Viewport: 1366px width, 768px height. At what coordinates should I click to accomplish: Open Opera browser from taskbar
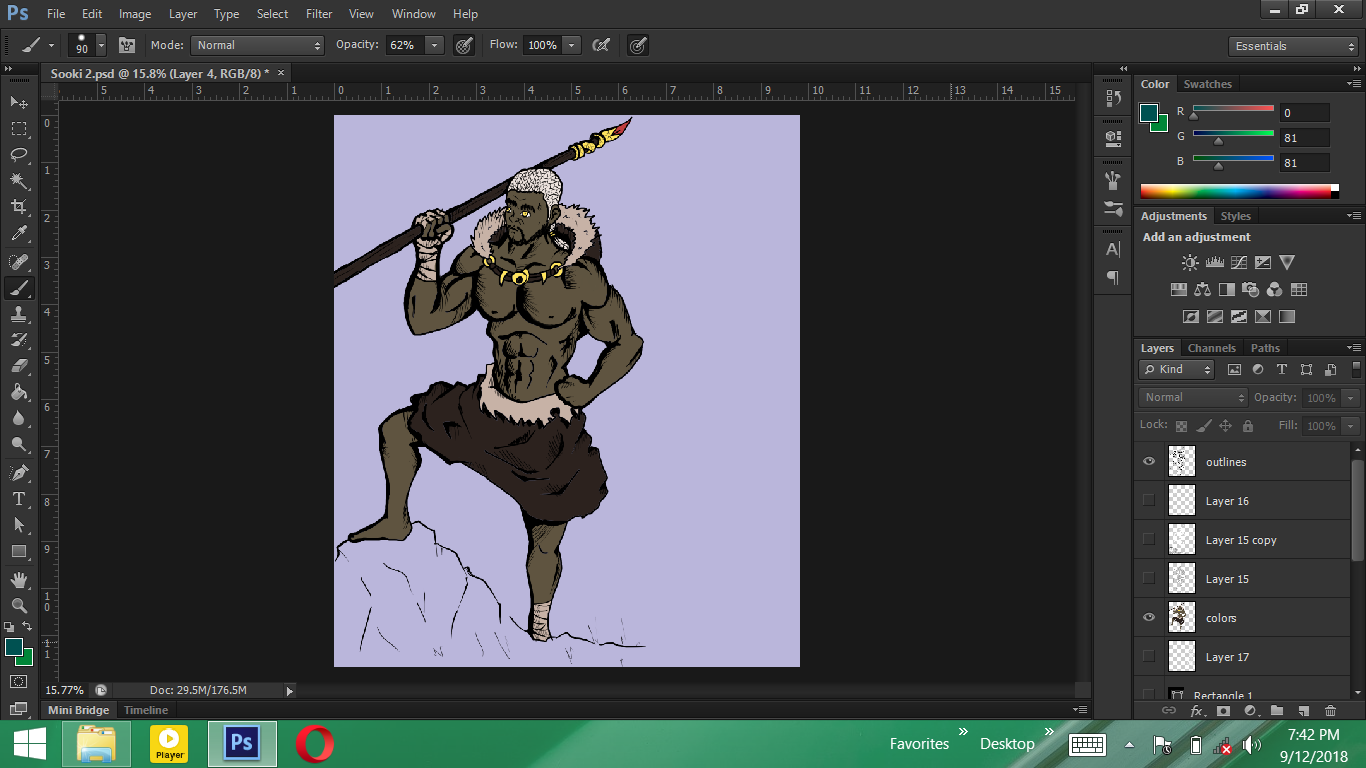pos(314,743)
